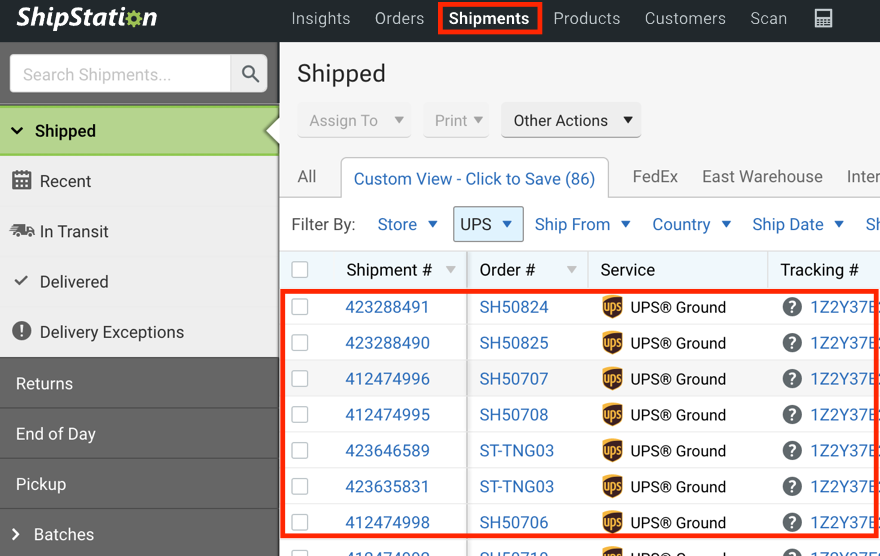This screenshot has height=556, width=880.
Task: Open Order # column sort arrow
Action: pyautogui.click(x=571, y=270)
